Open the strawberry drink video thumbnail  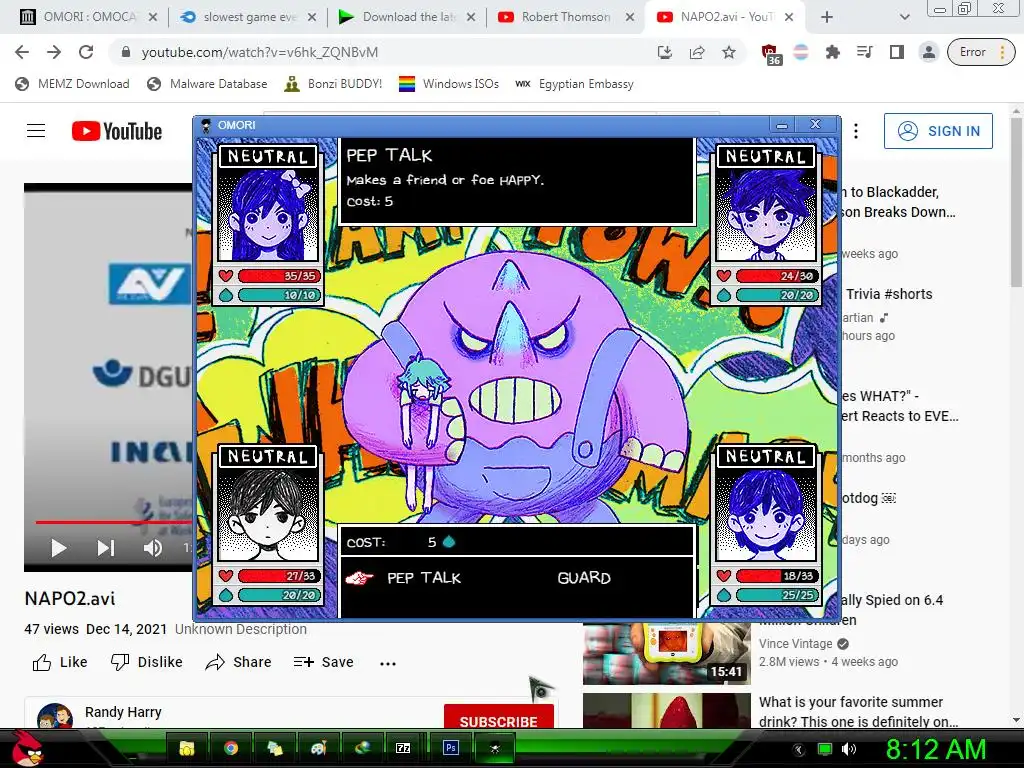[x=667, y=711]
